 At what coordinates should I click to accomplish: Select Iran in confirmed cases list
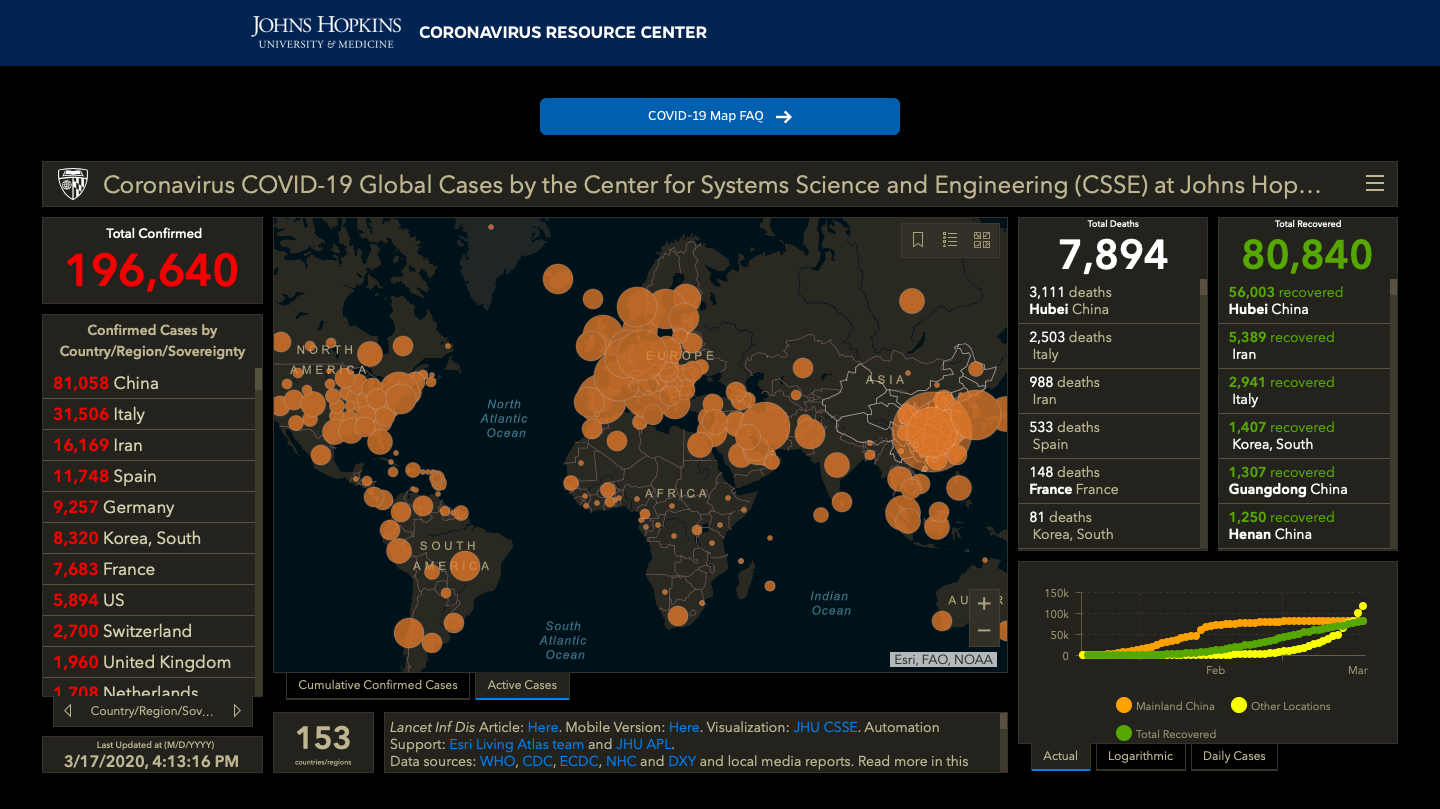[x=148, y=445]
